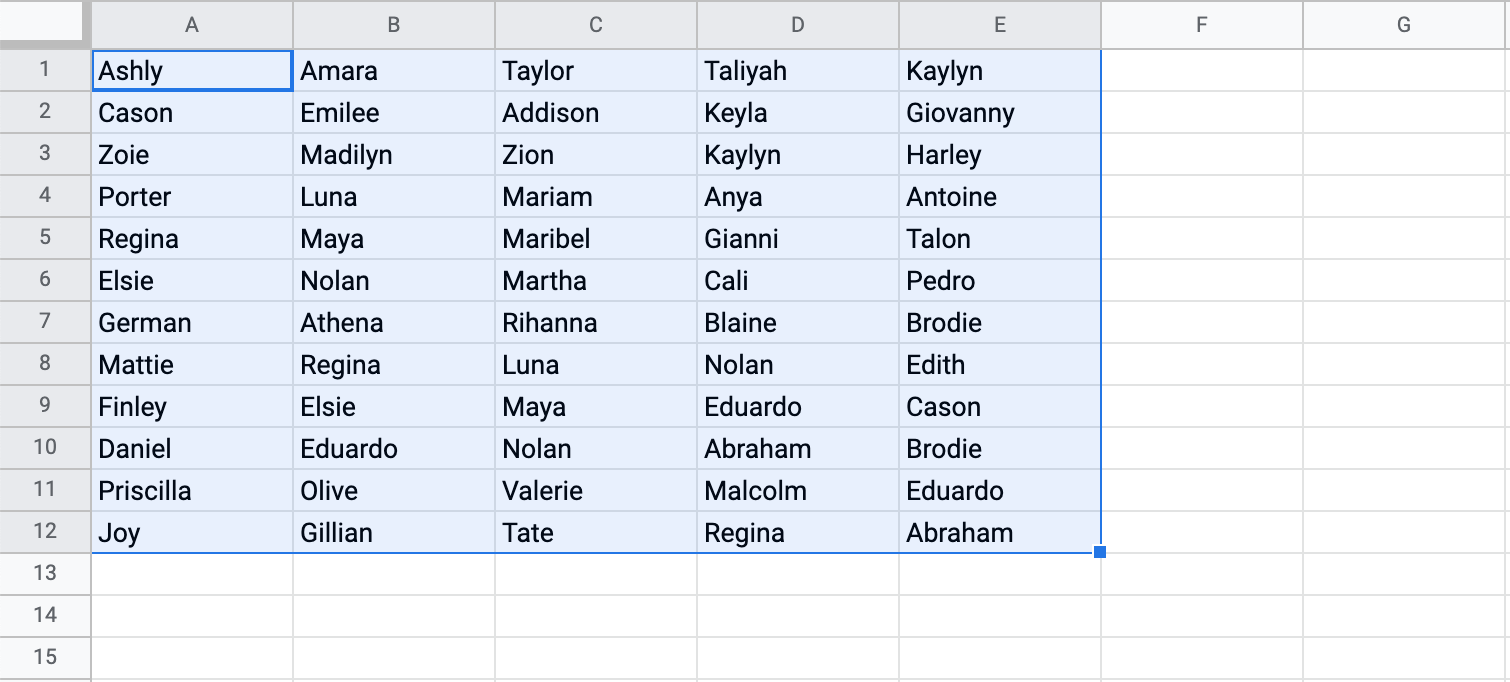Select the cell containing Gillian
This screenshot has width=1510, height=682.
click(393, 532)
